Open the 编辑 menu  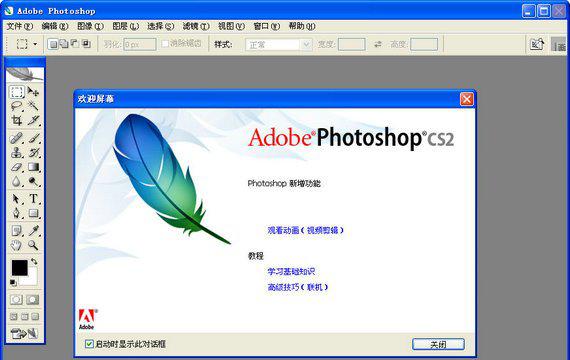tap(55, 26)
